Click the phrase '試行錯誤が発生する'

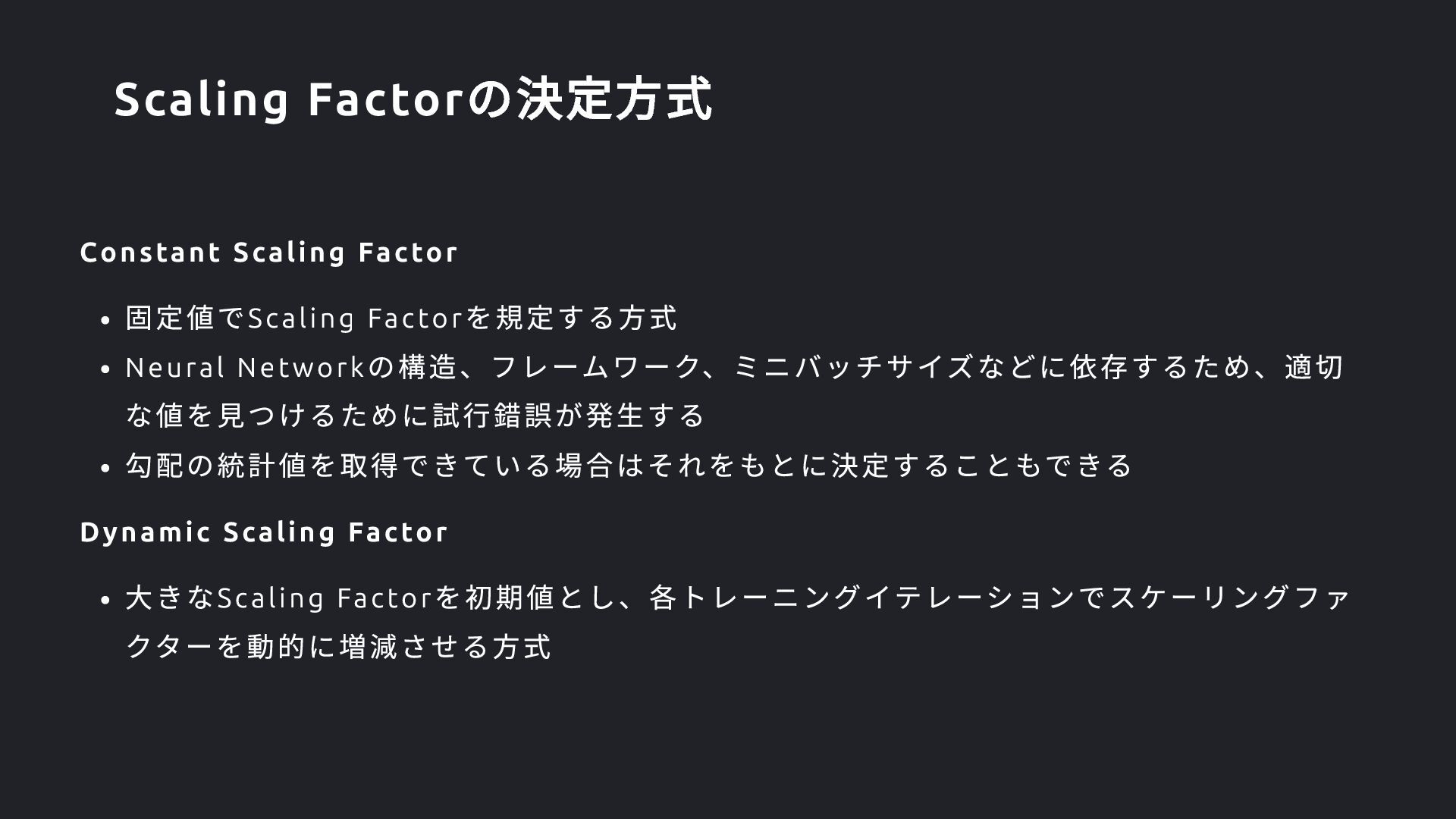click(569, 416)
